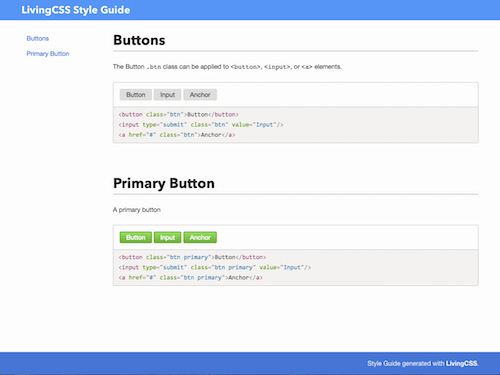
Task: Click the input type="submit" class="btn" code line
Action: pyautogui.click(x=201, y=125)
